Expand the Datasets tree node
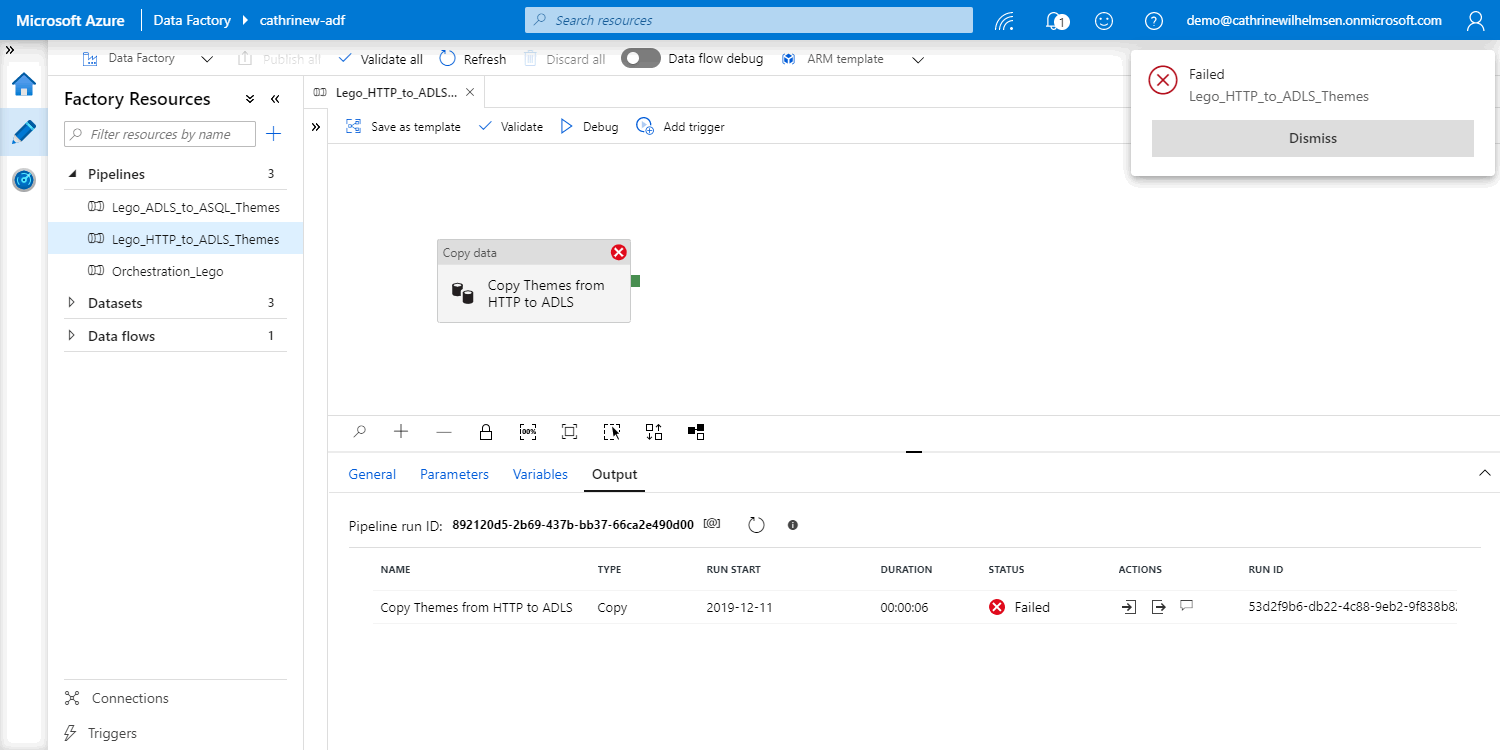The image size is (1500, 750). 71,303
